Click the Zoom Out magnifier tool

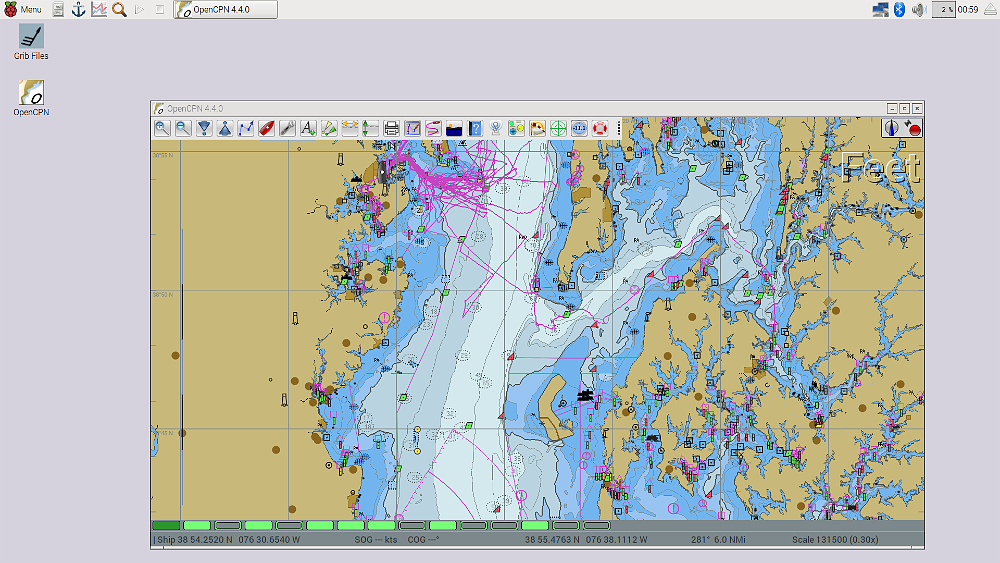[183, 128]
